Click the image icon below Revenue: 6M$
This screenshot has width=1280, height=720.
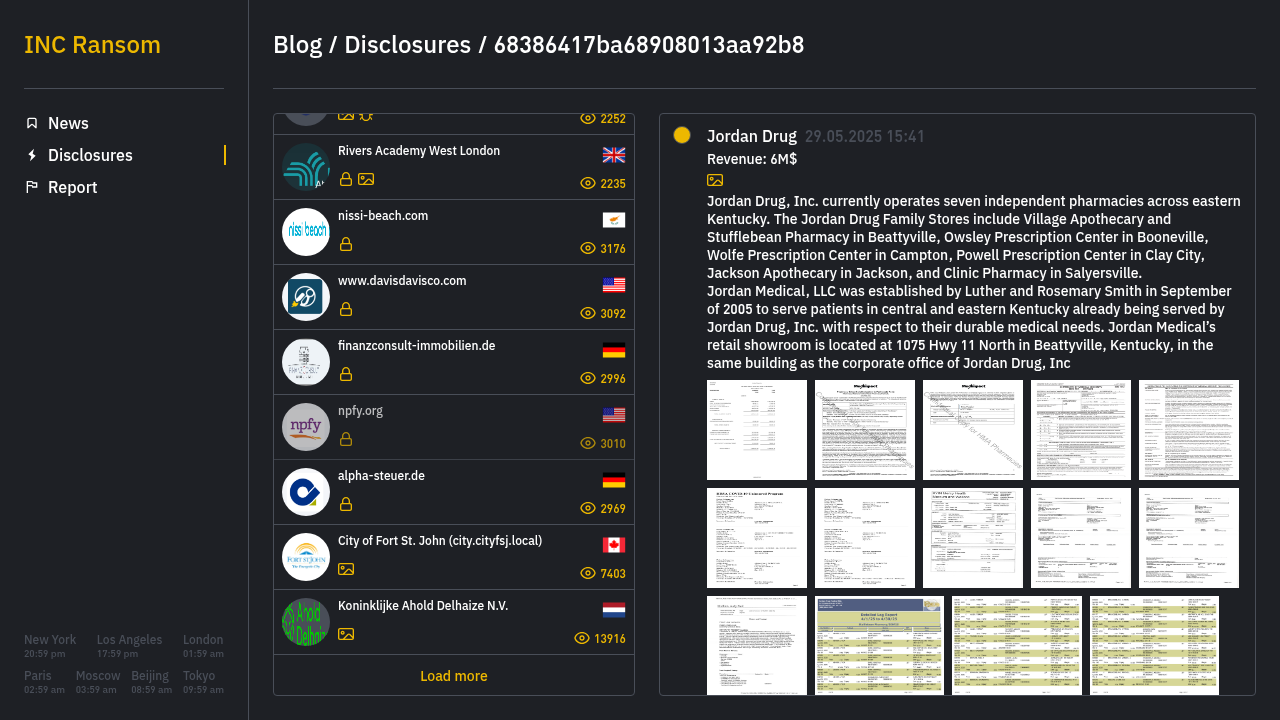tap(715, 180)
